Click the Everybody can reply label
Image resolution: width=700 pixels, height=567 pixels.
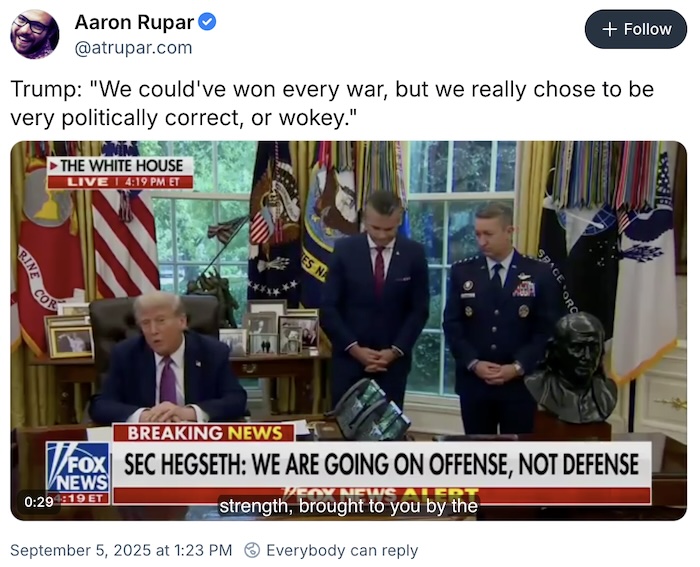pos(342,550)
